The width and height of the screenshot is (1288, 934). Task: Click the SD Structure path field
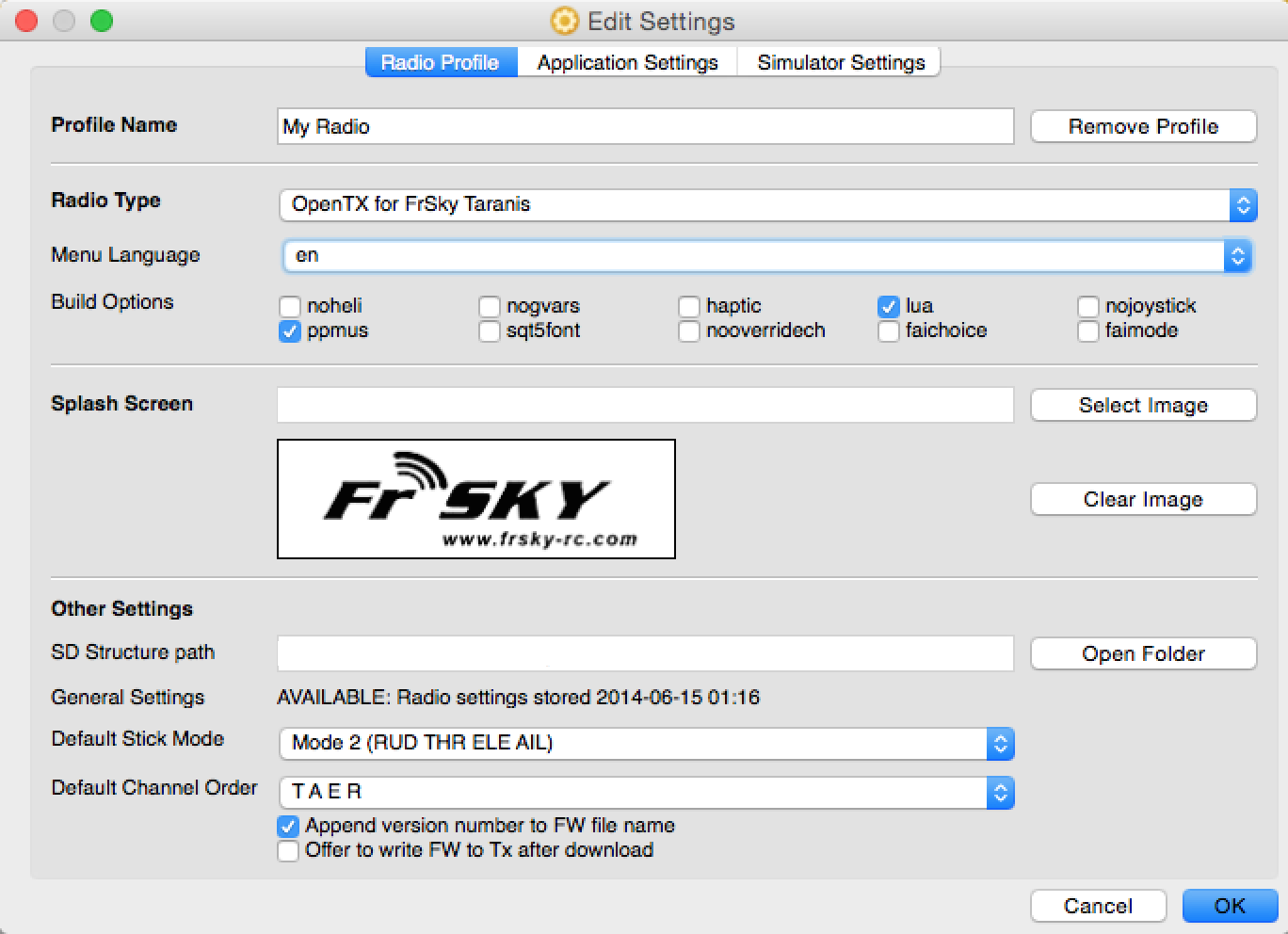(x=645, y=653)
